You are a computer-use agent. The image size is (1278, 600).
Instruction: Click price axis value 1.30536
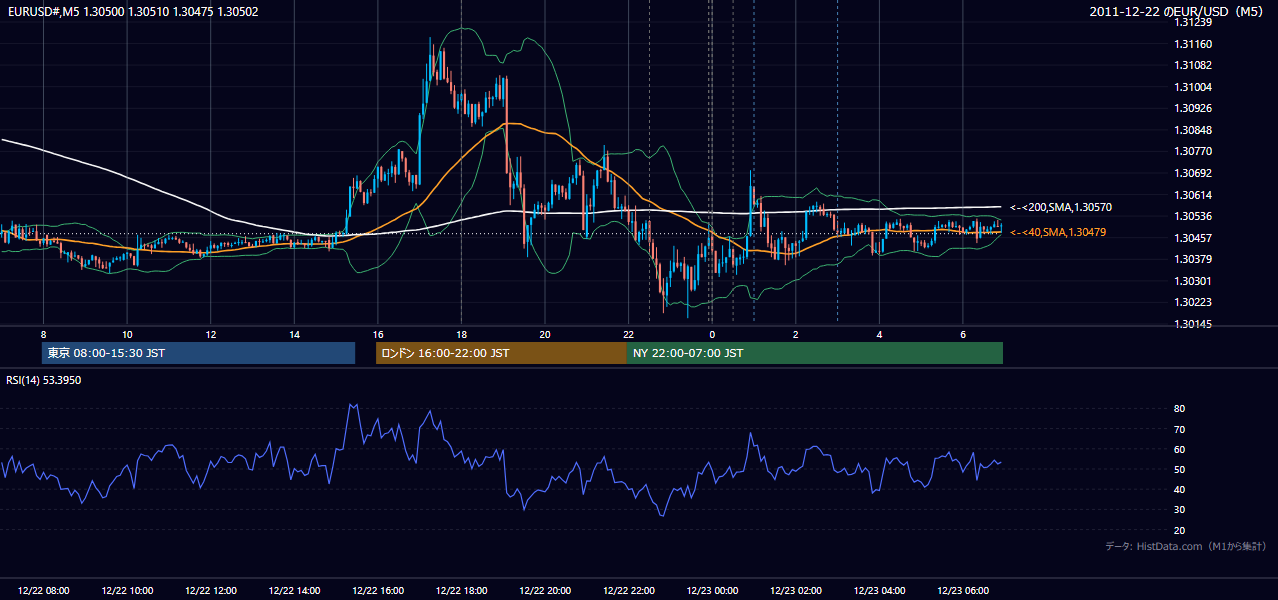[1193, 216]
